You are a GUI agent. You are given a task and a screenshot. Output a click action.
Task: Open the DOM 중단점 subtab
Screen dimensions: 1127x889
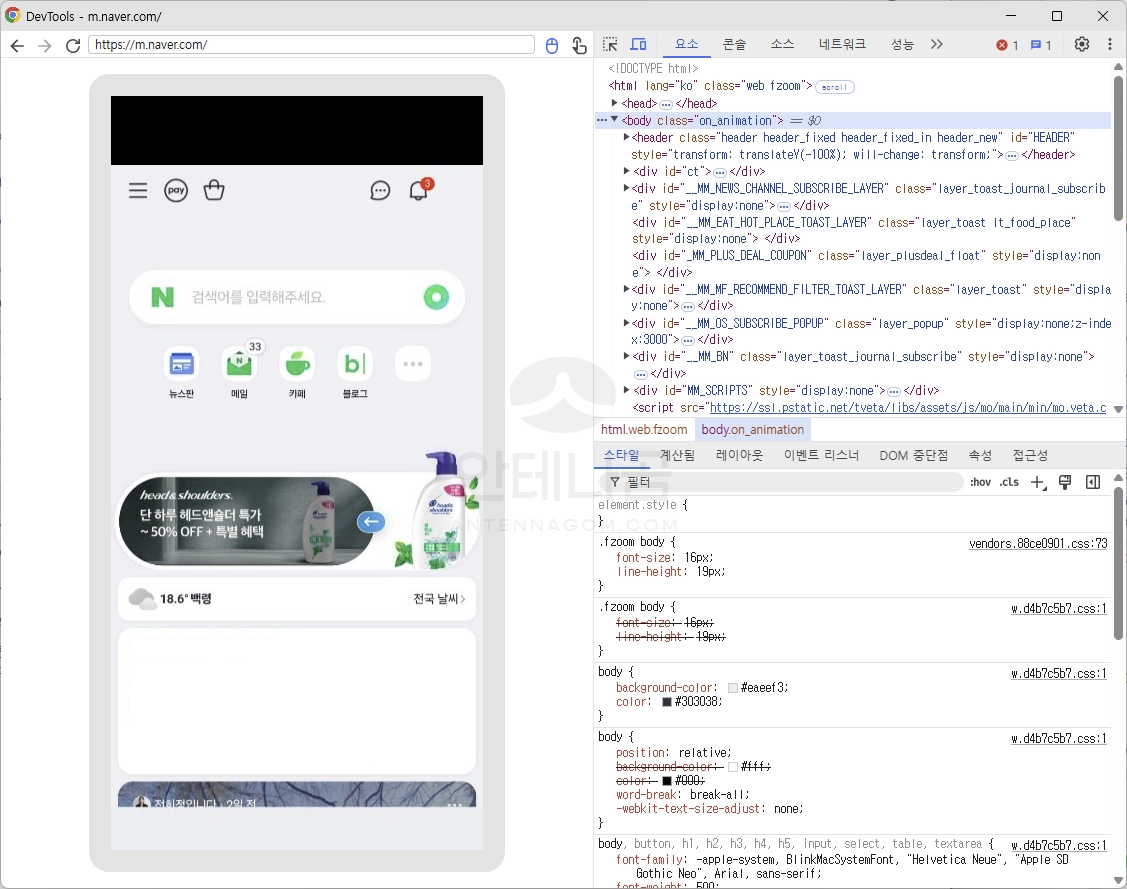[x=914, y=455]
